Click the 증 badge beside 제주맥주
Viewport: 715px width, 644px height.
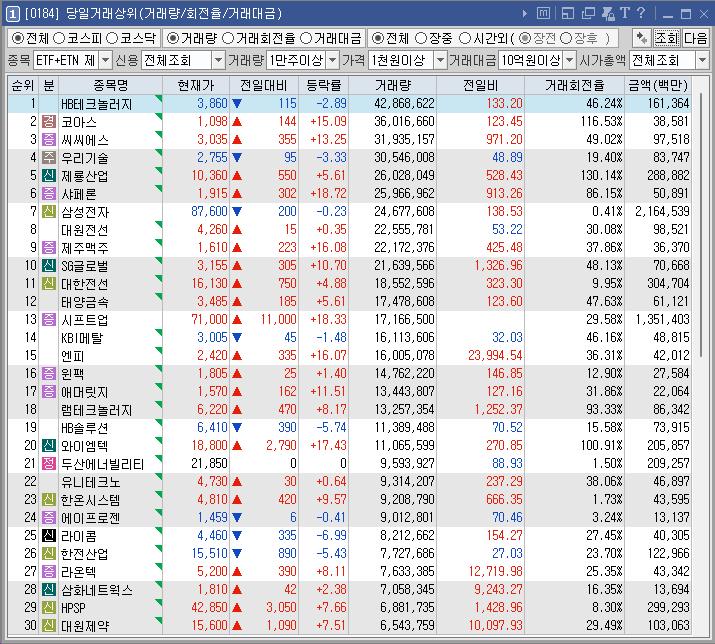coord(49,248)
